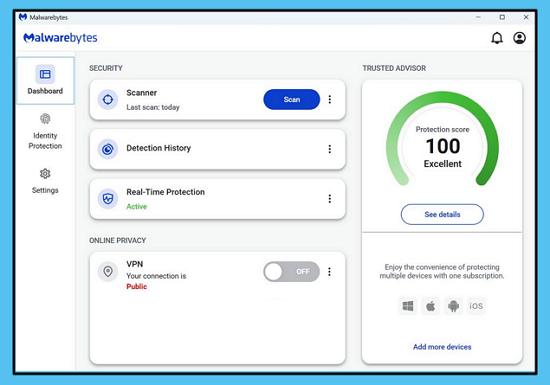Click the Detection History icon
This screenshot has height=385, width=550.
pos(108,149)
